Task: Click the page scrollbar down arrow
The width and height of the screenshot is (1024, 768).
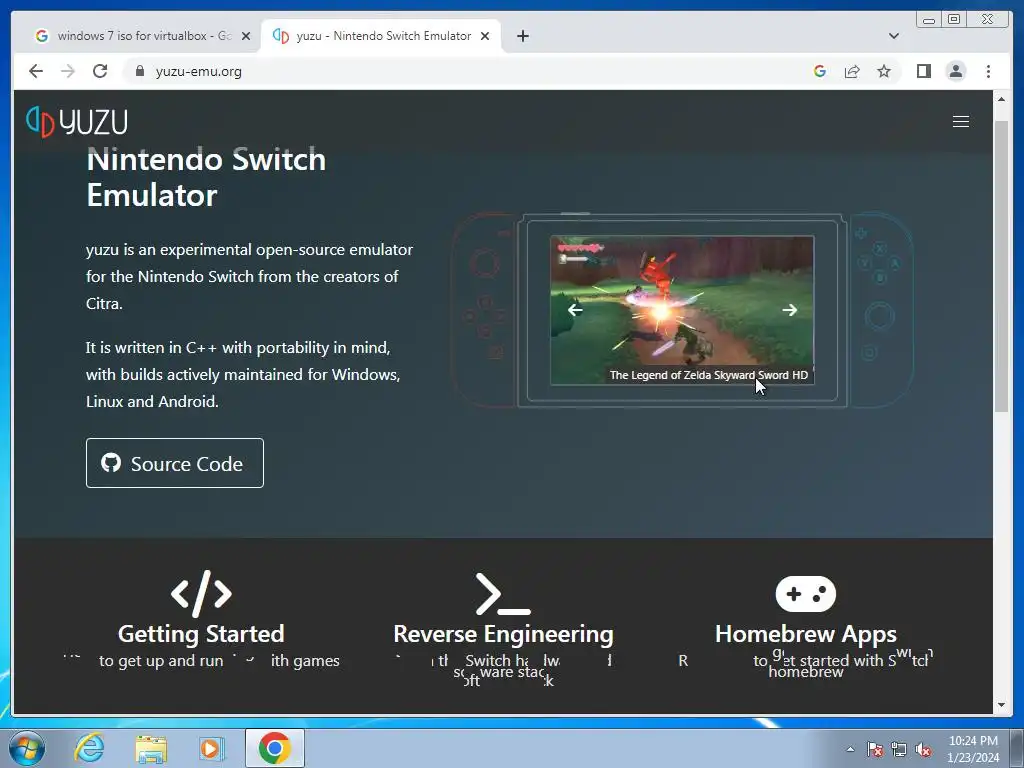Action: pyautogui.click(x=1001, y=705)
